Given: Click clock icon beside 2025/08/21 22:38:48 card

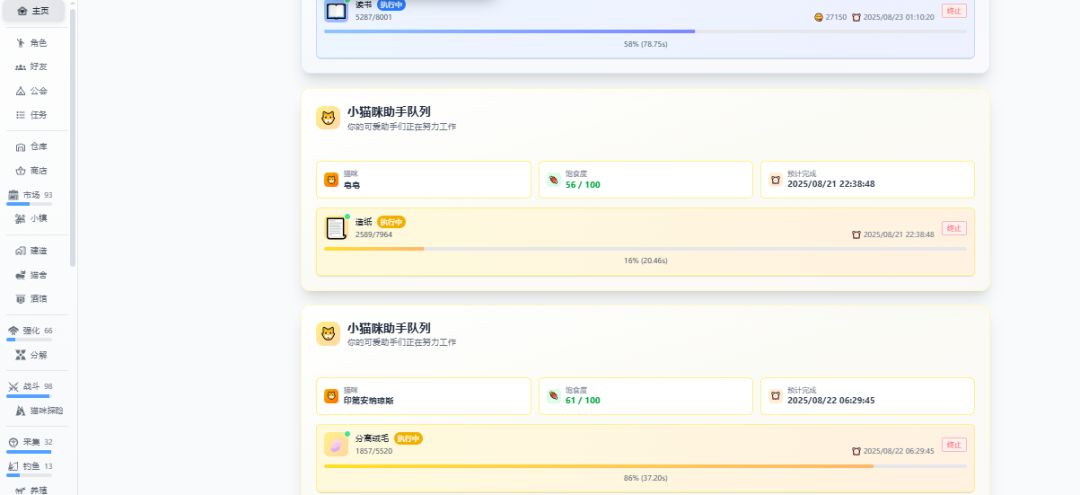Looking at the screenshot, I should coord(776,180).
